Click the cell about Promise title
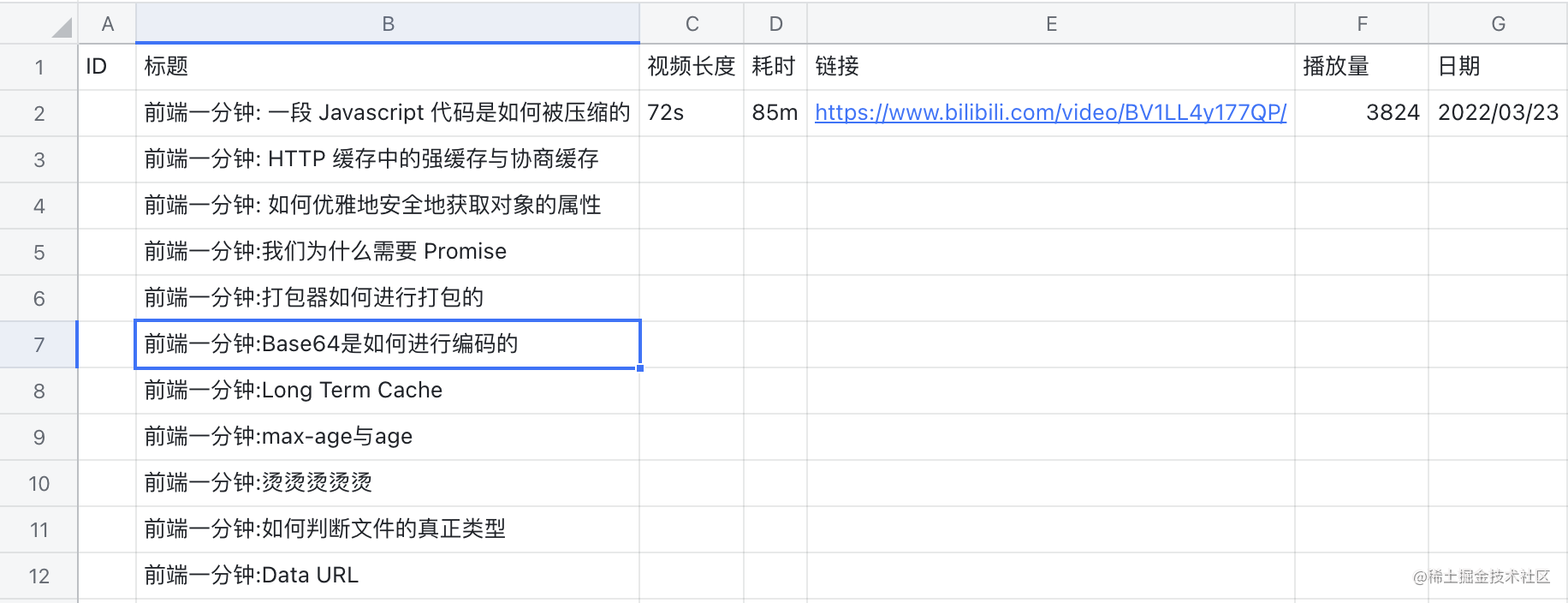The image size is (1568, 603). click(388, 252)
